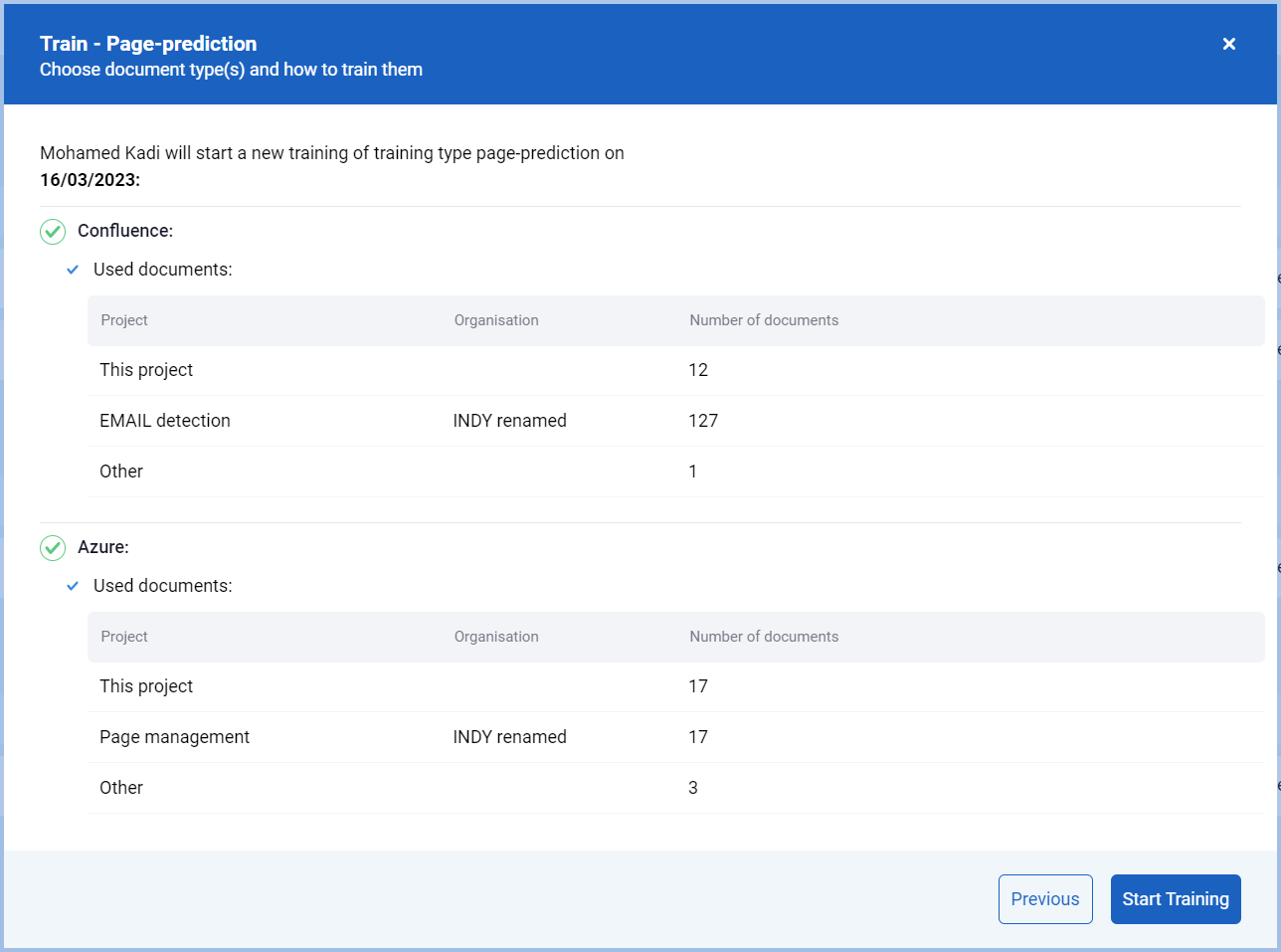Click the green check icon beside Azure
The image size is (1281, 952).
coord(53,547)
